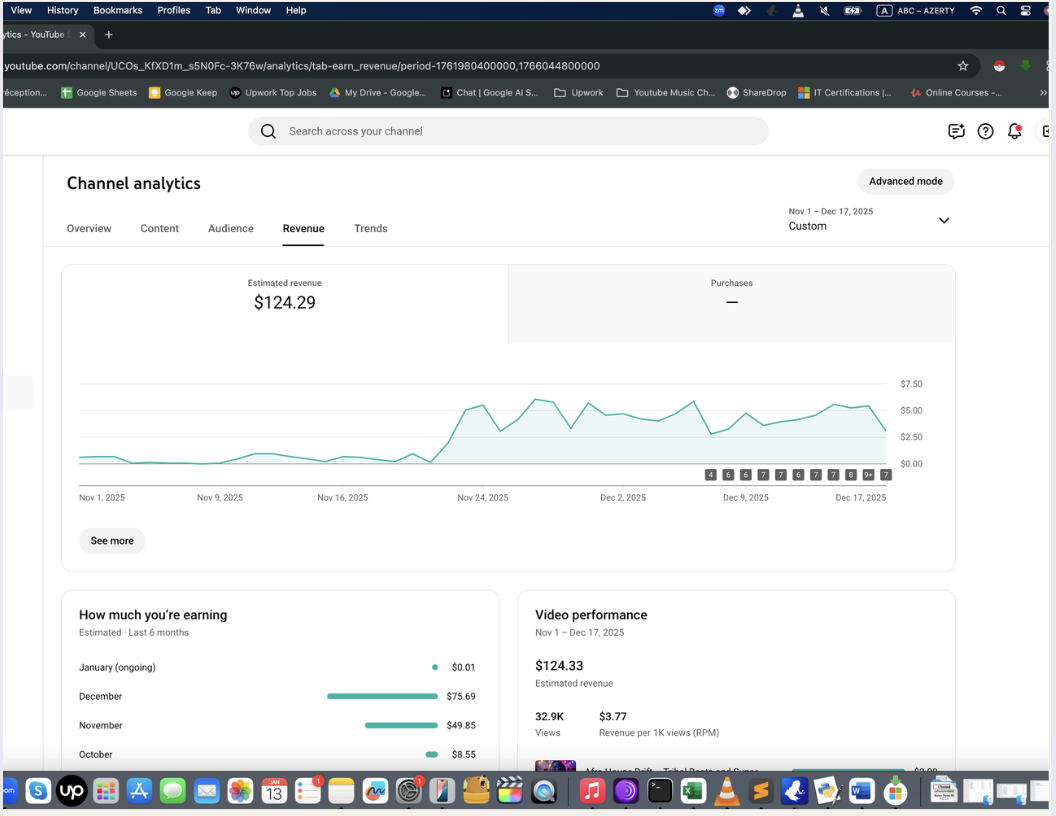Click the 9+ video marker on the chart timeline
1056x816 pixels.
(868, 475)
